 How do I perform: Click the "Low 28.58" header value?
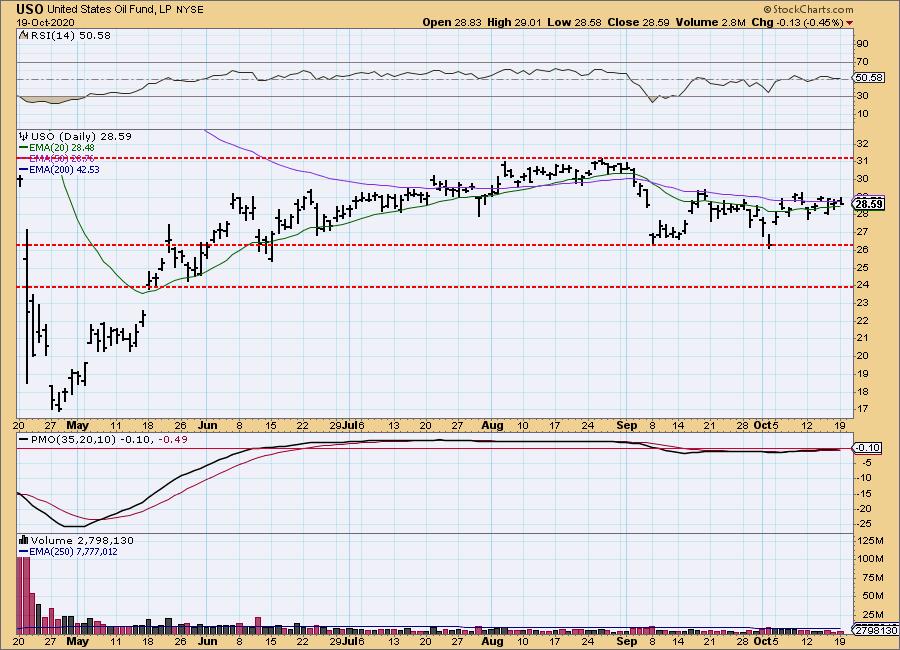coord(575,22)
